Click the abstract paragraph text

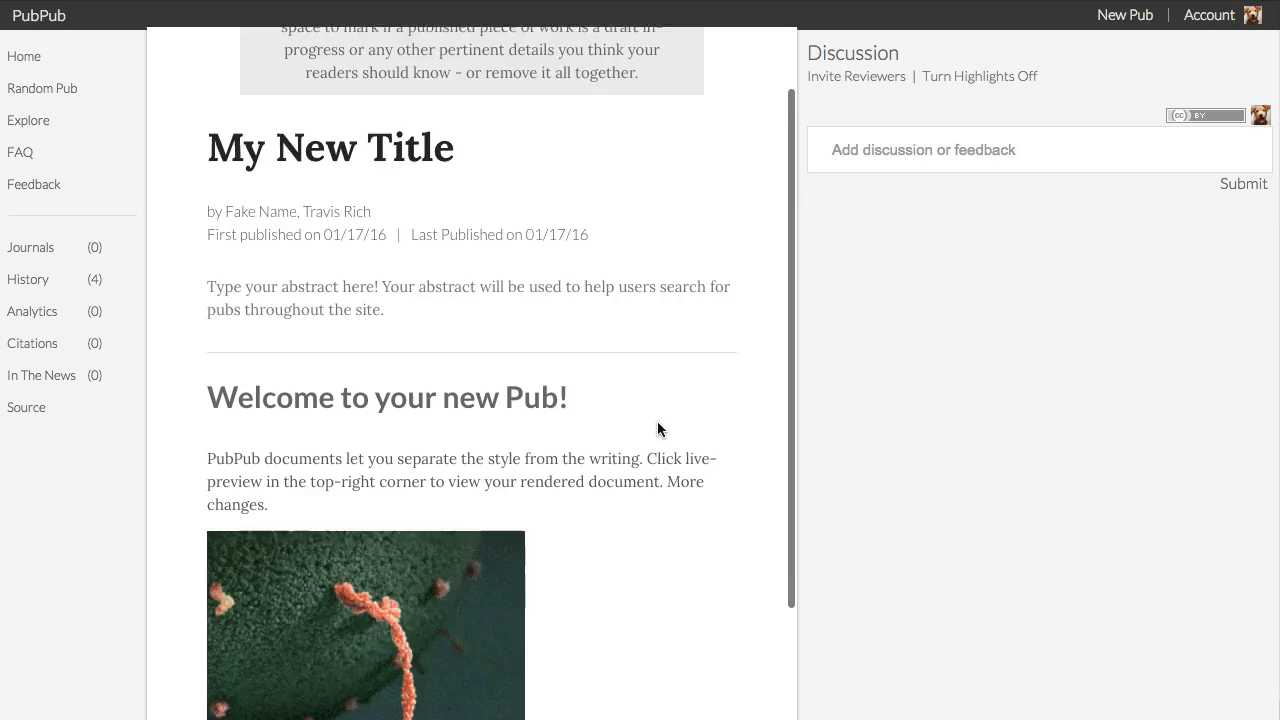point(469,298)
